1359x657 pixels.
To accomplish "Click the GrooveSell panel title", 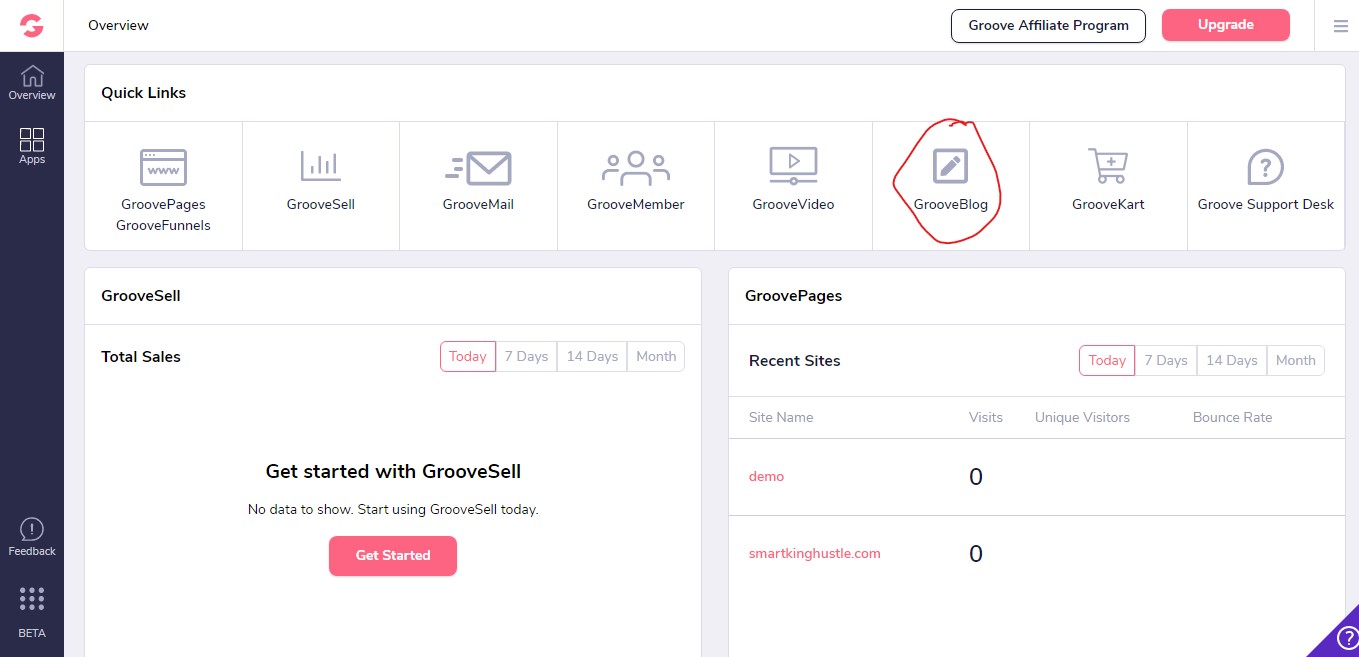I will click(140, 296).
